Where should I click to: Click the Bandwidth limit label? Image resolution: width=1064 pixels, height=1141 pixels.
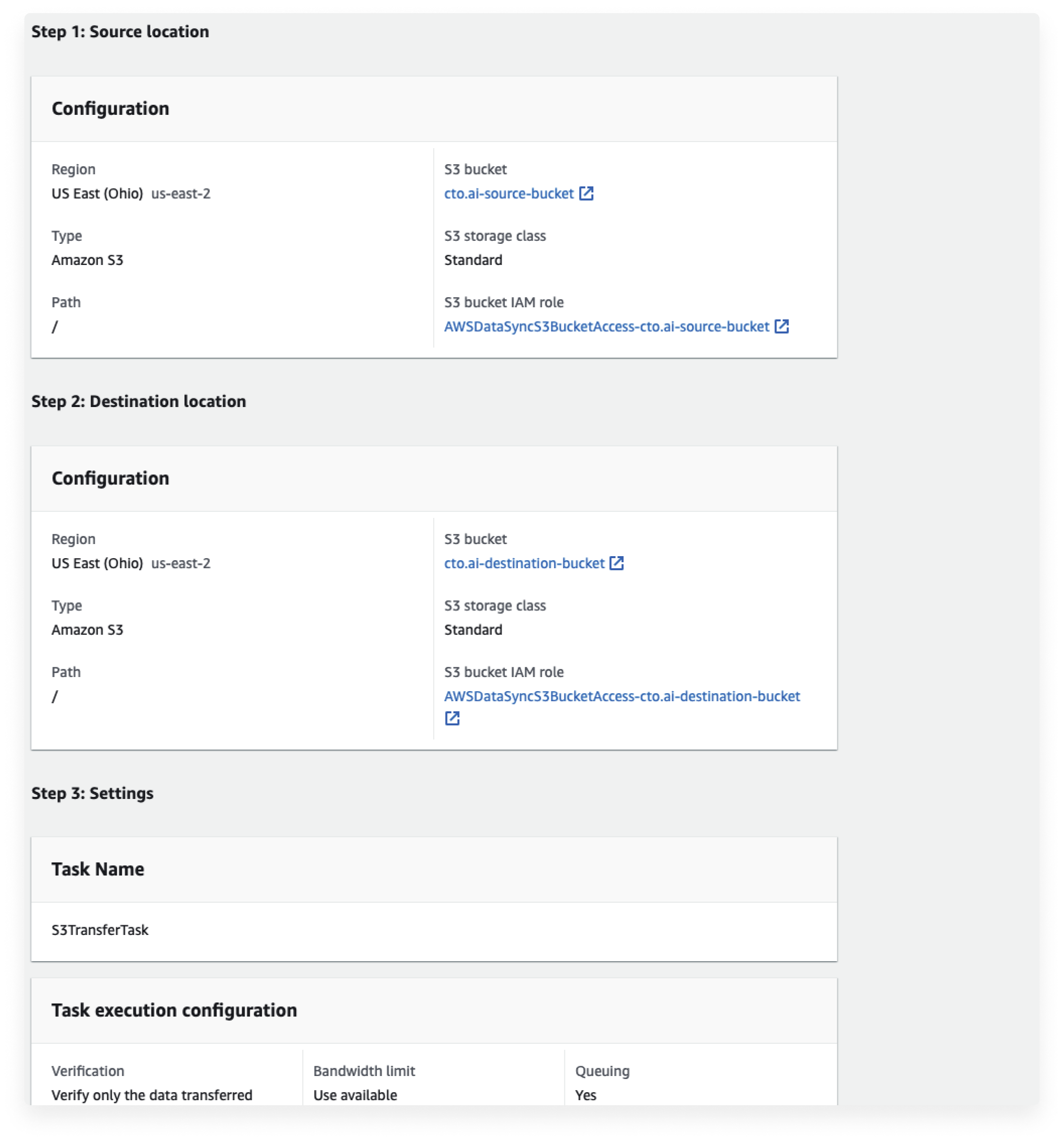(364, 1071)
